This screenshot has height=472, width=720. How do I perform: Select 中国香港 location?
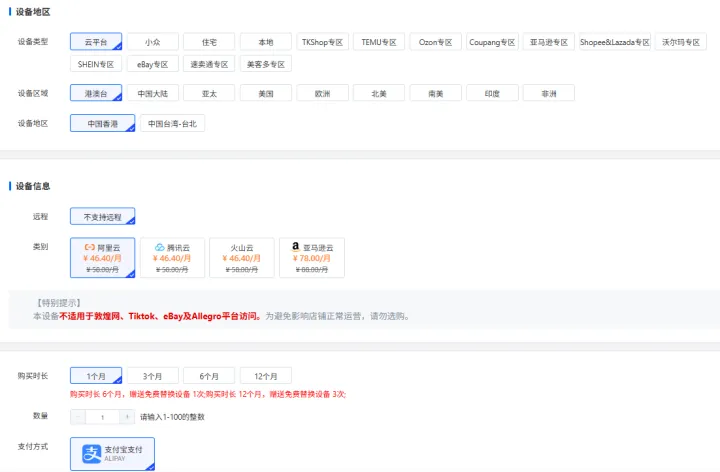102,123
